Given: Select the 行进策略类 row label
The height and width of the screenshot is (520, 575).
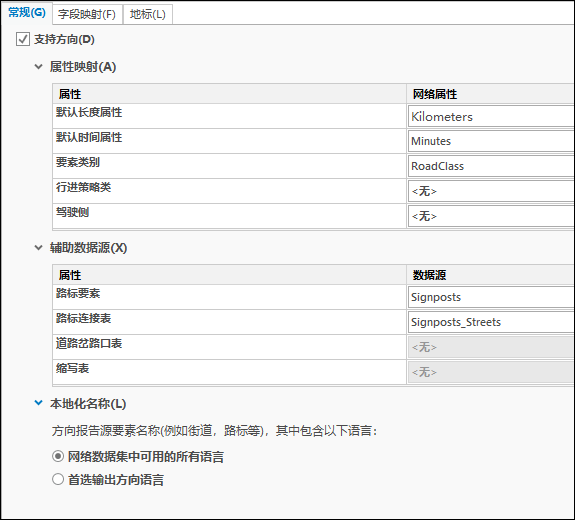Looking at the screenshot, I should (x=83, y=187).
